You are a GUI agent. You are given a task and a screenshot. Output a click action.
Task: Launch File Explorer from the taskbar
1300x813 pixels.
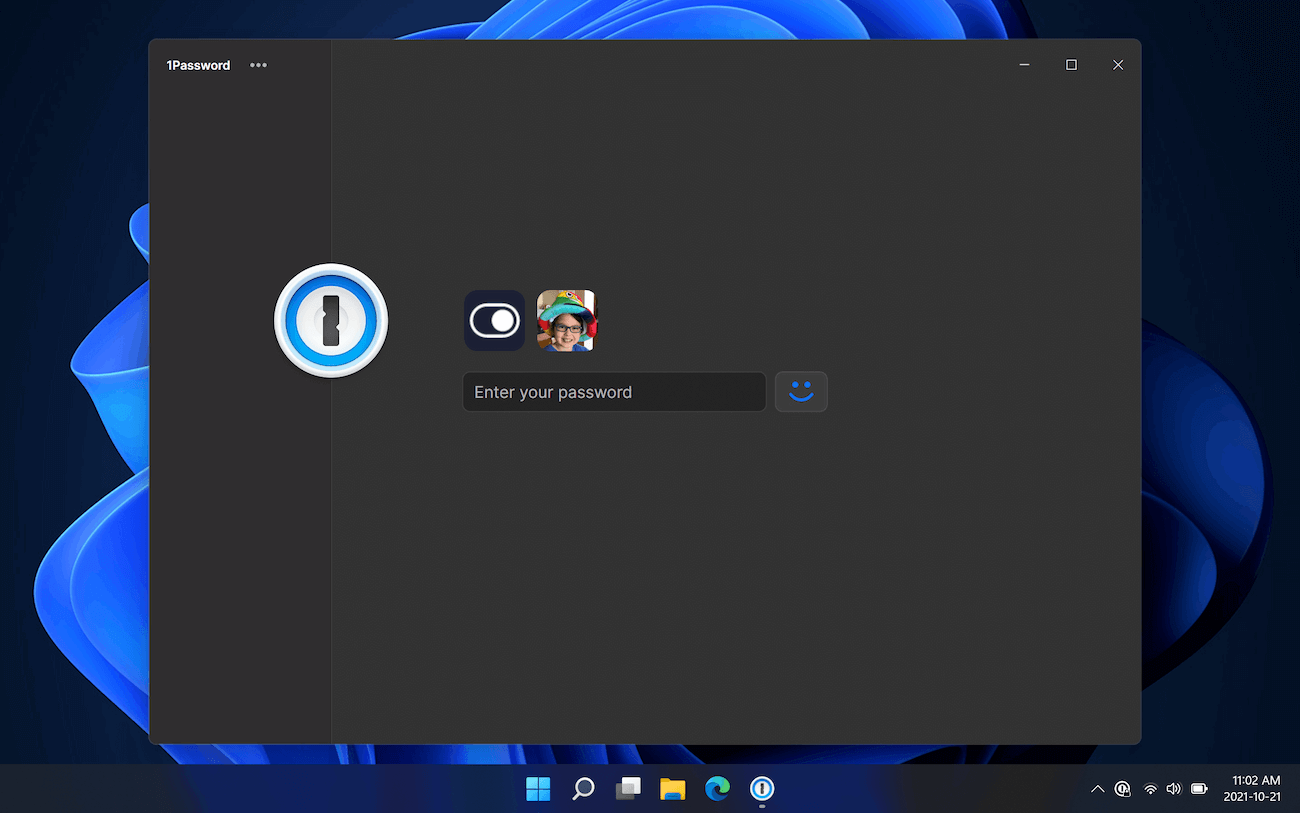[672, 789]
